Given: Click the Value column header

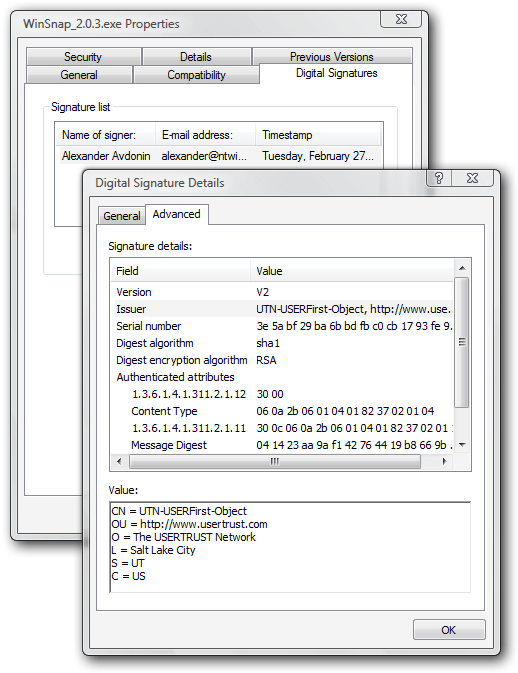Looking at the screenshot, I should (352, 271).
